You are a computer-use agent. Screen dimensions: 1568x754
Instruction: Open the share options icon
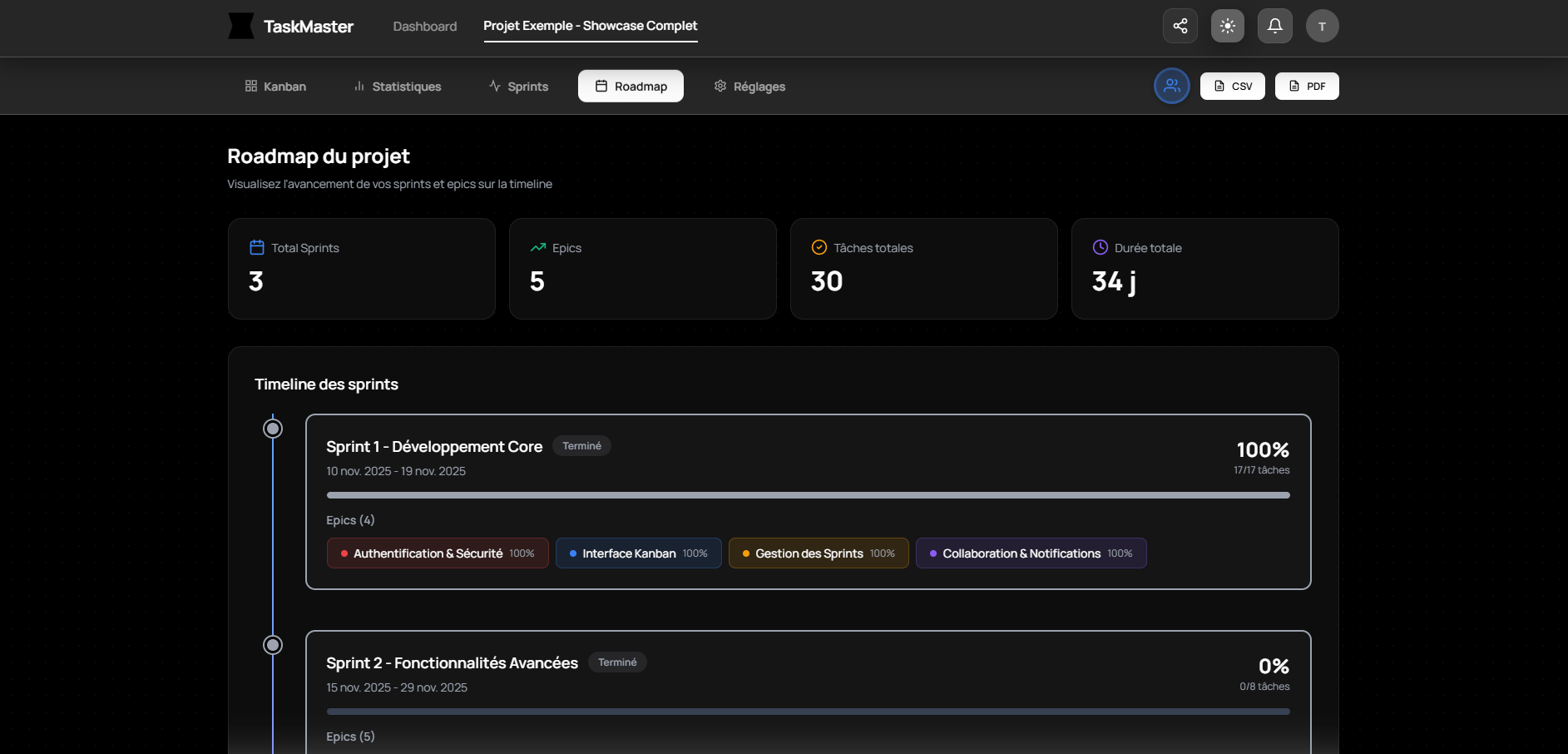point(1180,26)
